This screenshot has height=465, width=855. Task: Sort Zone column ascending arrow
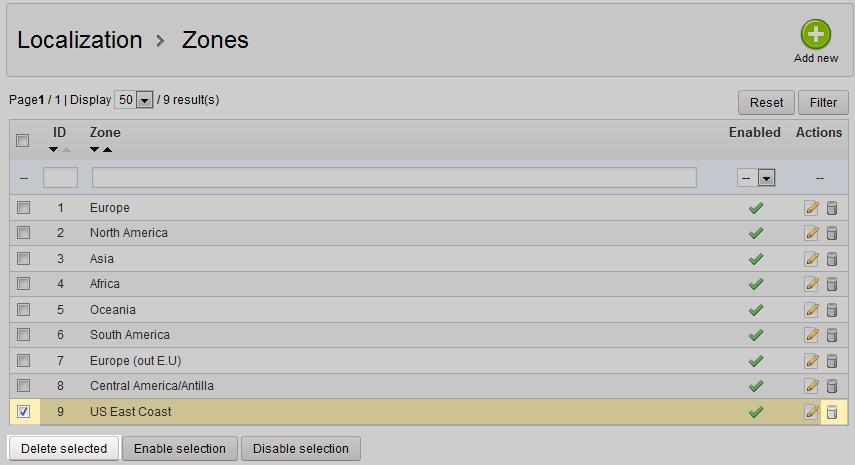(x=107, y=150)
